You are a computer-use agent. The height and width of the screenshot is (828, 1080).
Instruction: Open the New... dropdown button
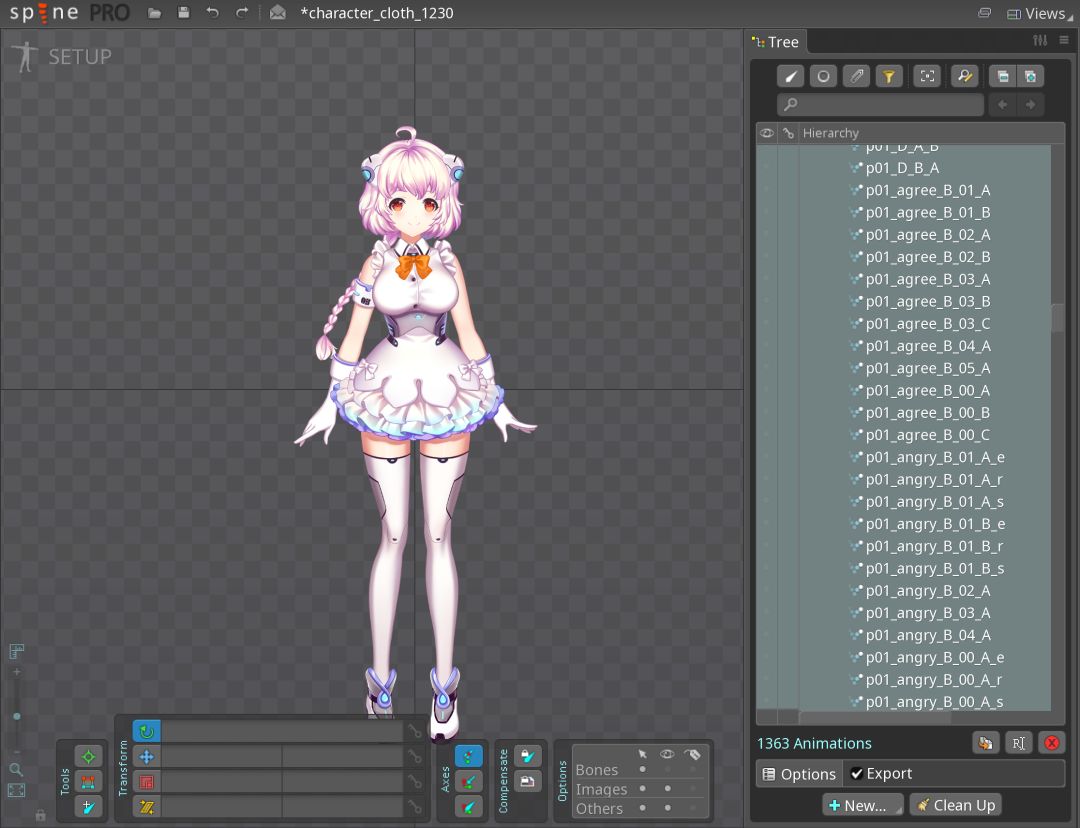[862, 805]
